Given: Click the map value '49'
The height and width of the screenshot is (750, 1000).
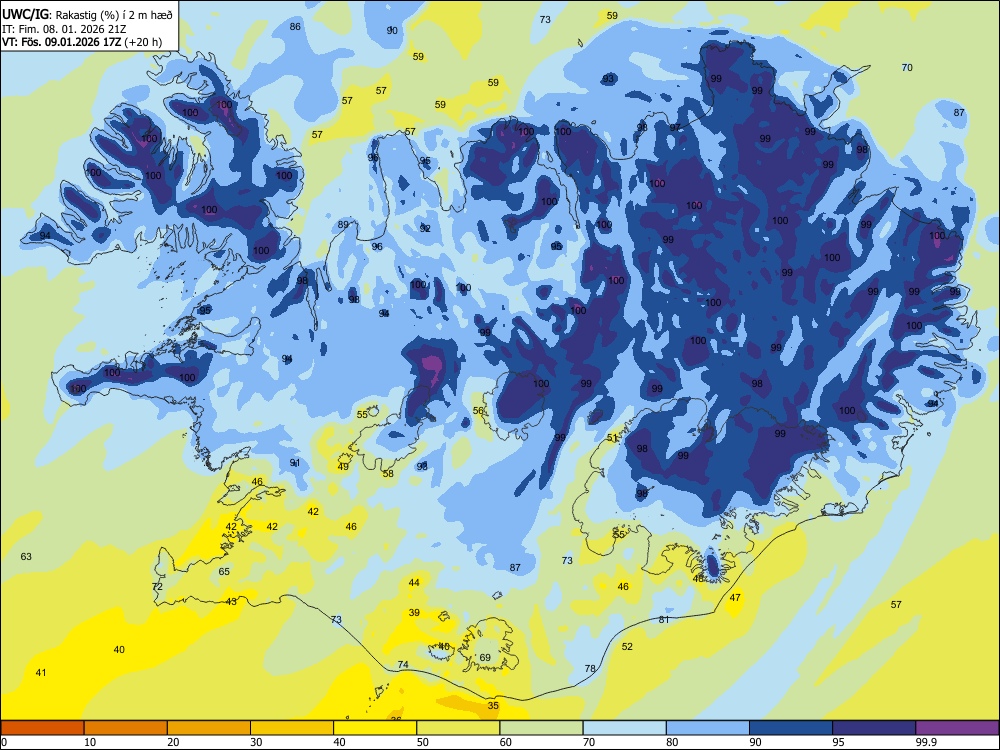Looking at the screenshot, I should [343, 467].
